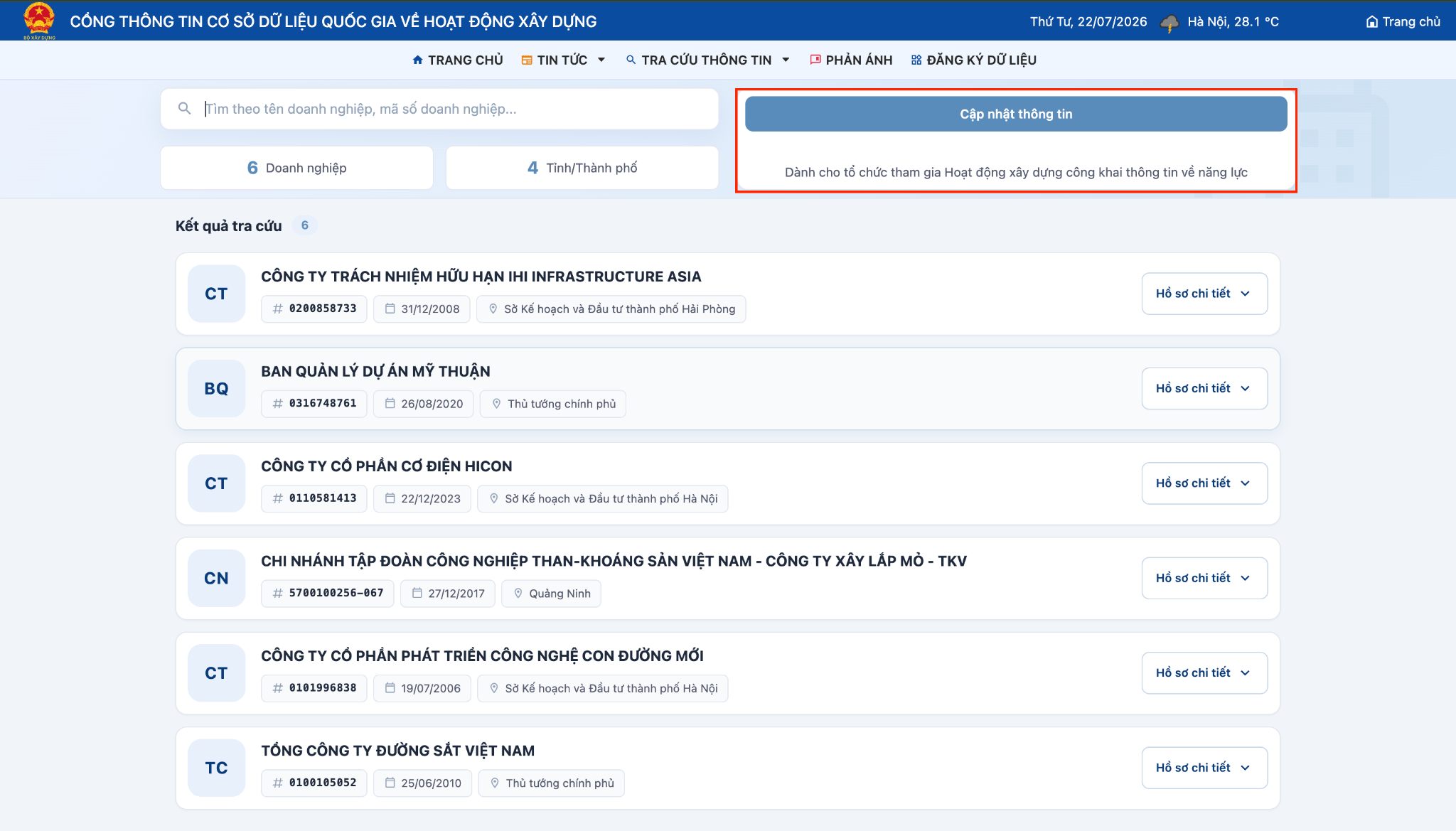Screen dimensions: 1456x831
Task: Open ĐĂNG KÝ DỮ LIỆU menu item
Action: tap(973, 60)
